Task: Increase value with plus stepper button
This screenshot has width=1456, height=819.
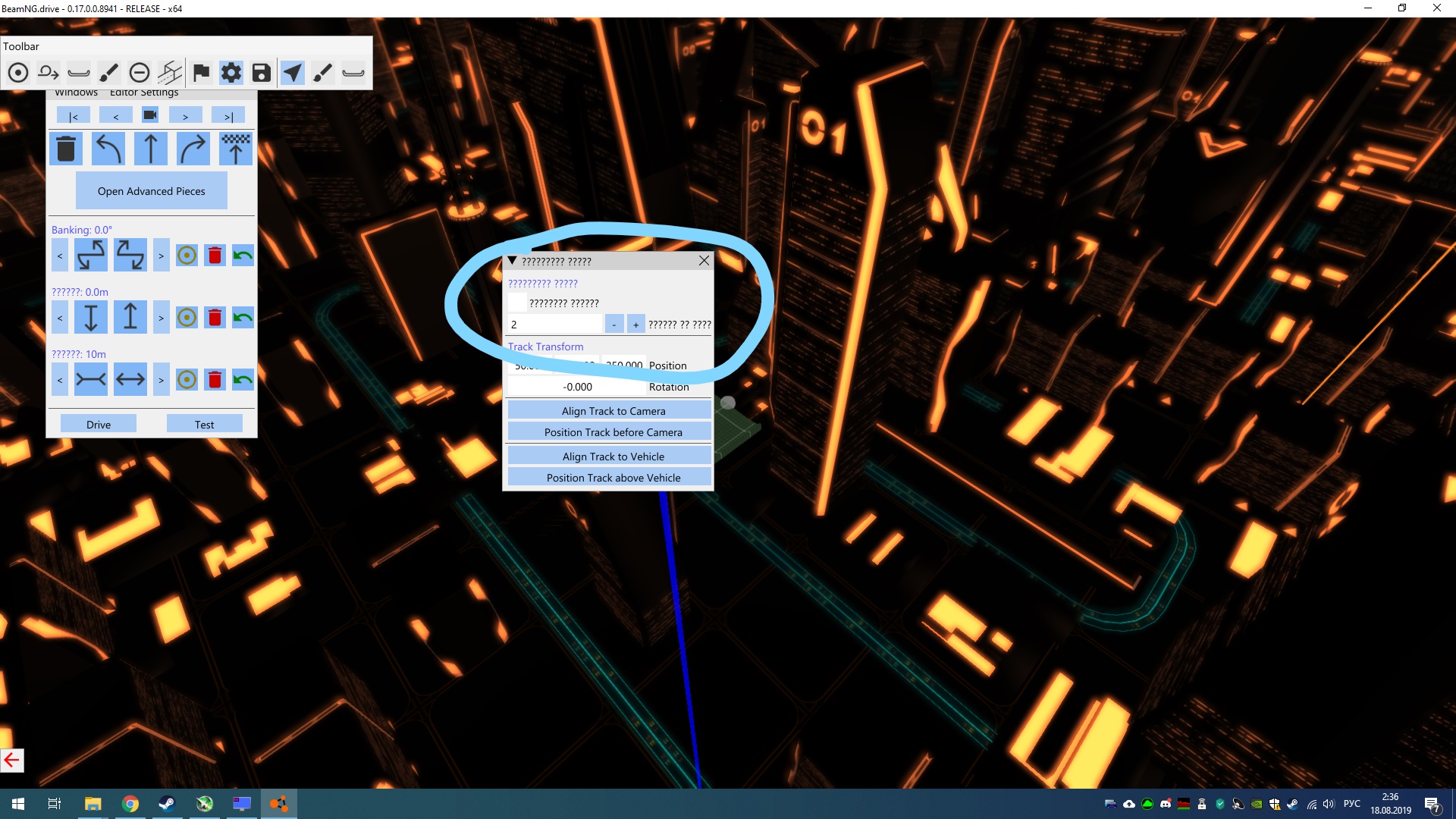Action: (x=635, y=325)
